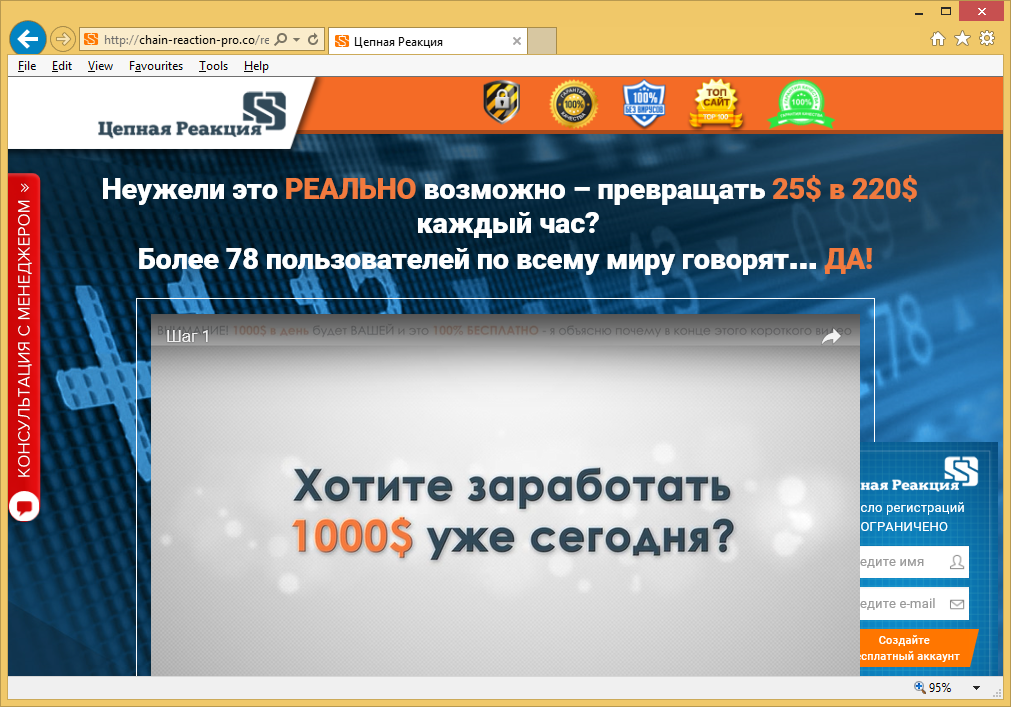The height and width of the screenshot is (707, 1011).
Task: Click the blue 100% shield badge
Action: click(644, 104)
